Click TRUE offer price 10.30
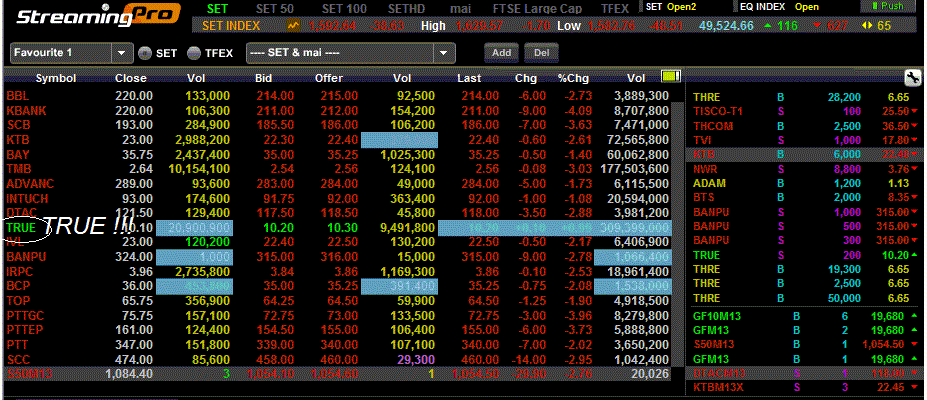927x400 pixels. (x=343, y=227)
